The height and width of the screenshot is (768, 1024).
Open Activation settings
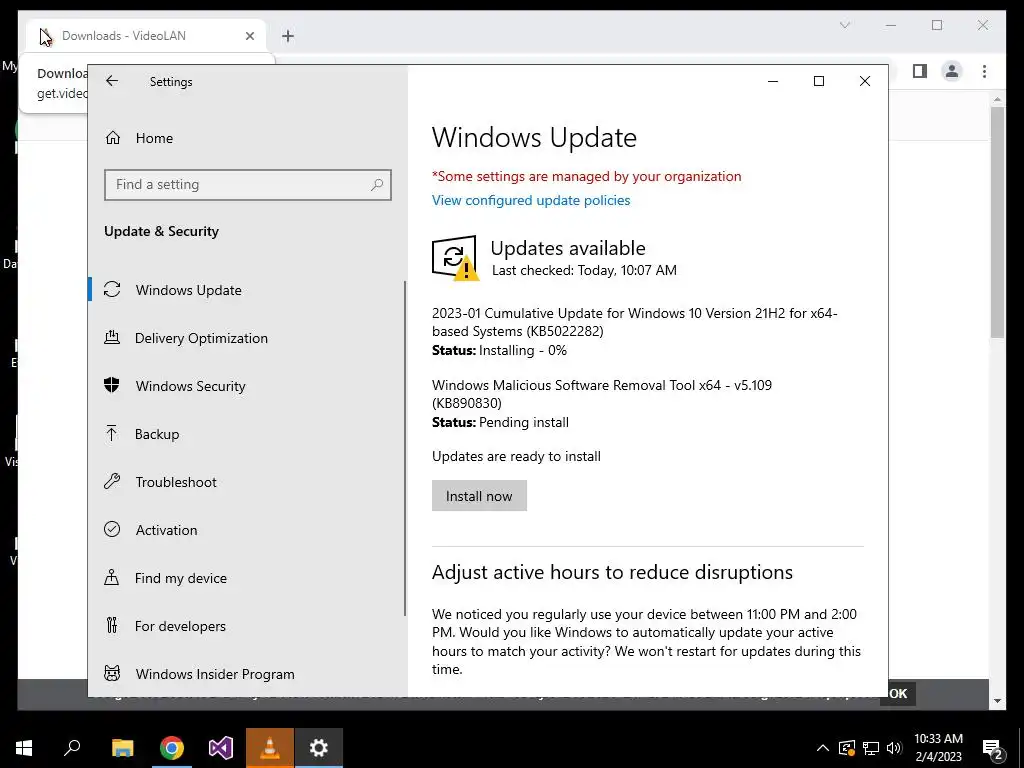247,530
